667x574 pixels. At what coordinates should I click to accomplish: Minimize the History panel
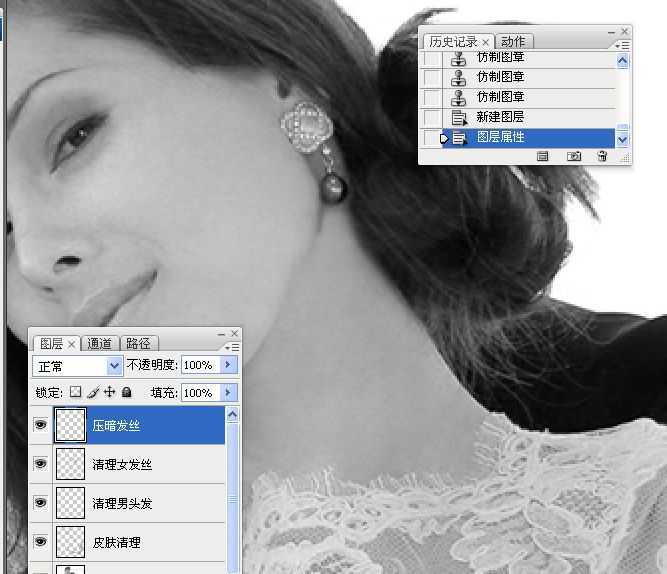point(611,32)
